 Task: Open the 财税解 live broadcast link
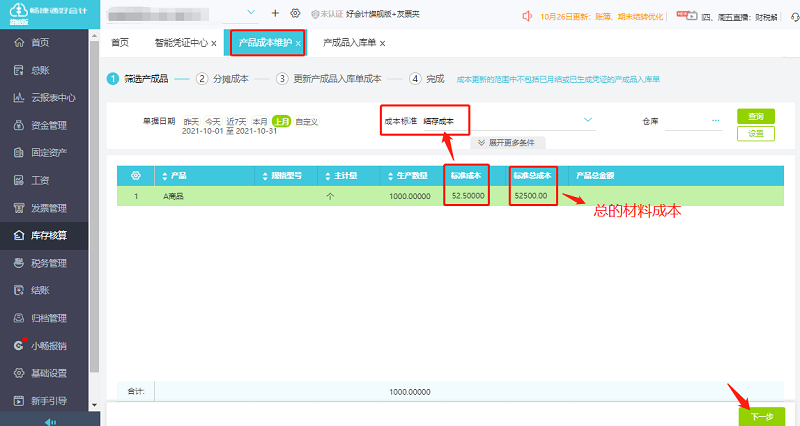click(739, 17)
